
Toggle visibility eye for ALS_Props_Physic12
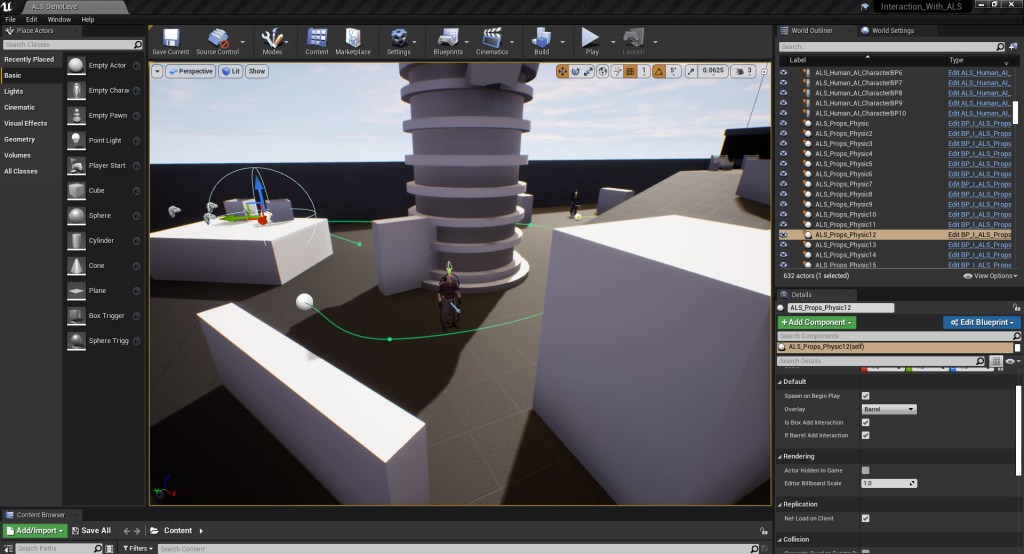(784, 235)
